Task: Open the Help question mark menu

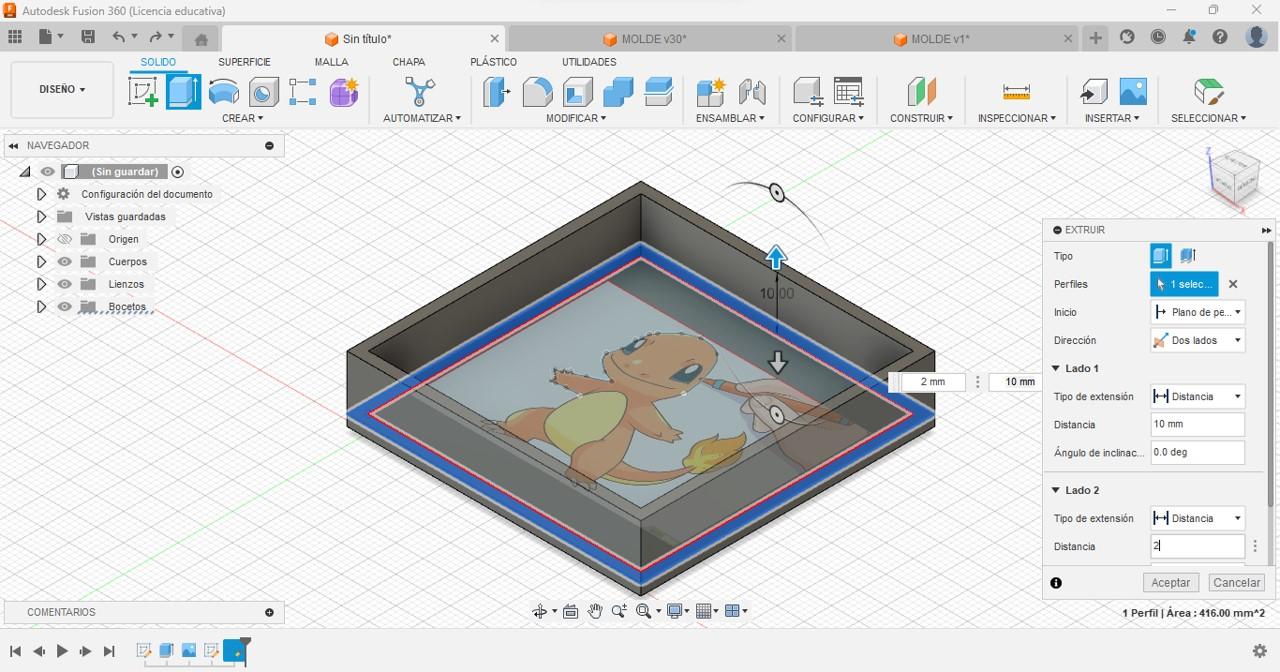Action: point(1220,37)
